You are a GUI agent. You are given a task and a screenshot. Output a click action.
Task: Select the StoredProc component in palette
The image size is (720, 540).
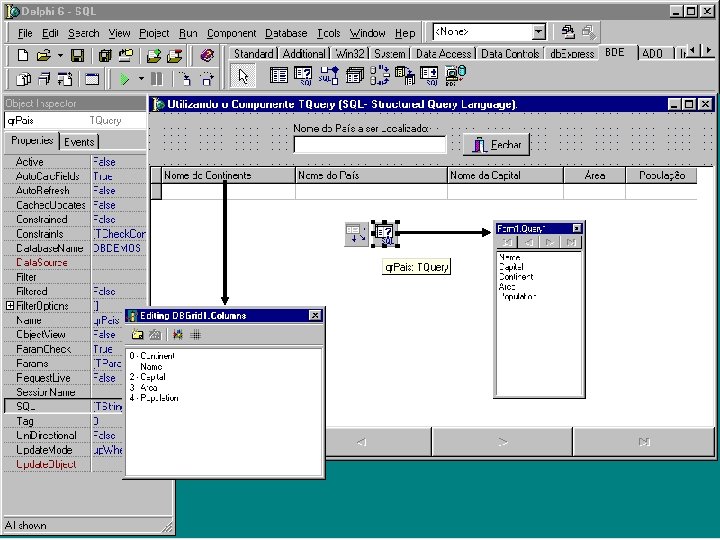(329, 75)
